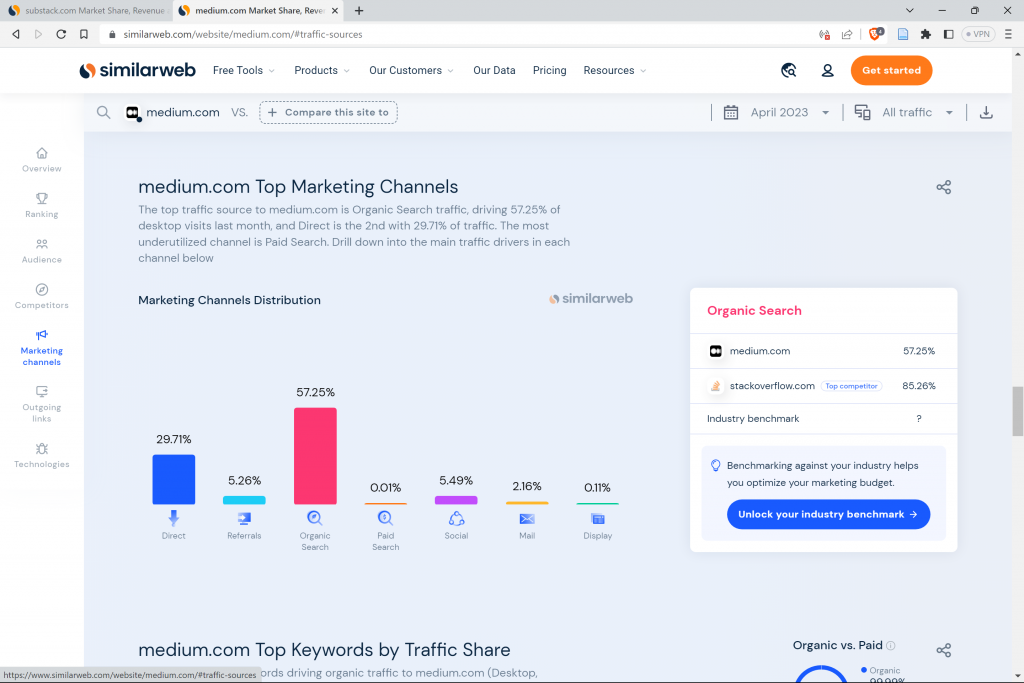Click the Unlock your industry benchmark button

(x=828, y=514)
